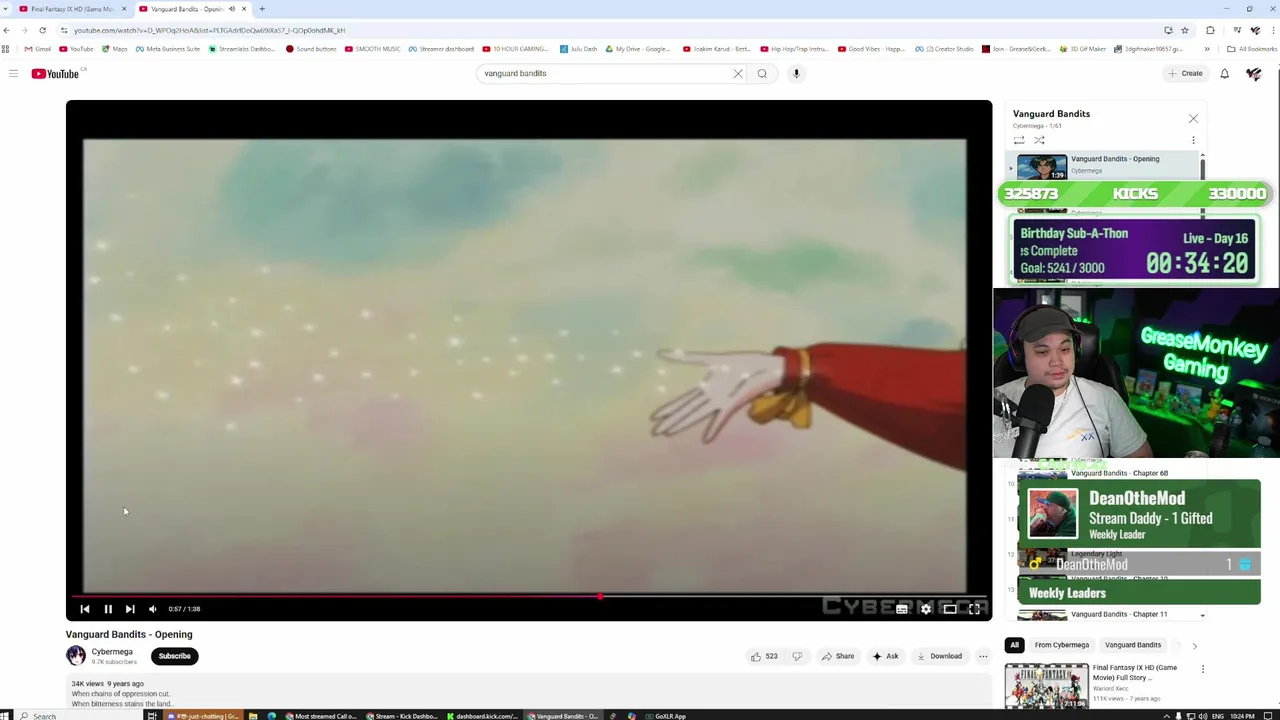This screenshot has height=720, width=1280.
Task: Toggle playlist loop
Action: (x=1019, y=140)
